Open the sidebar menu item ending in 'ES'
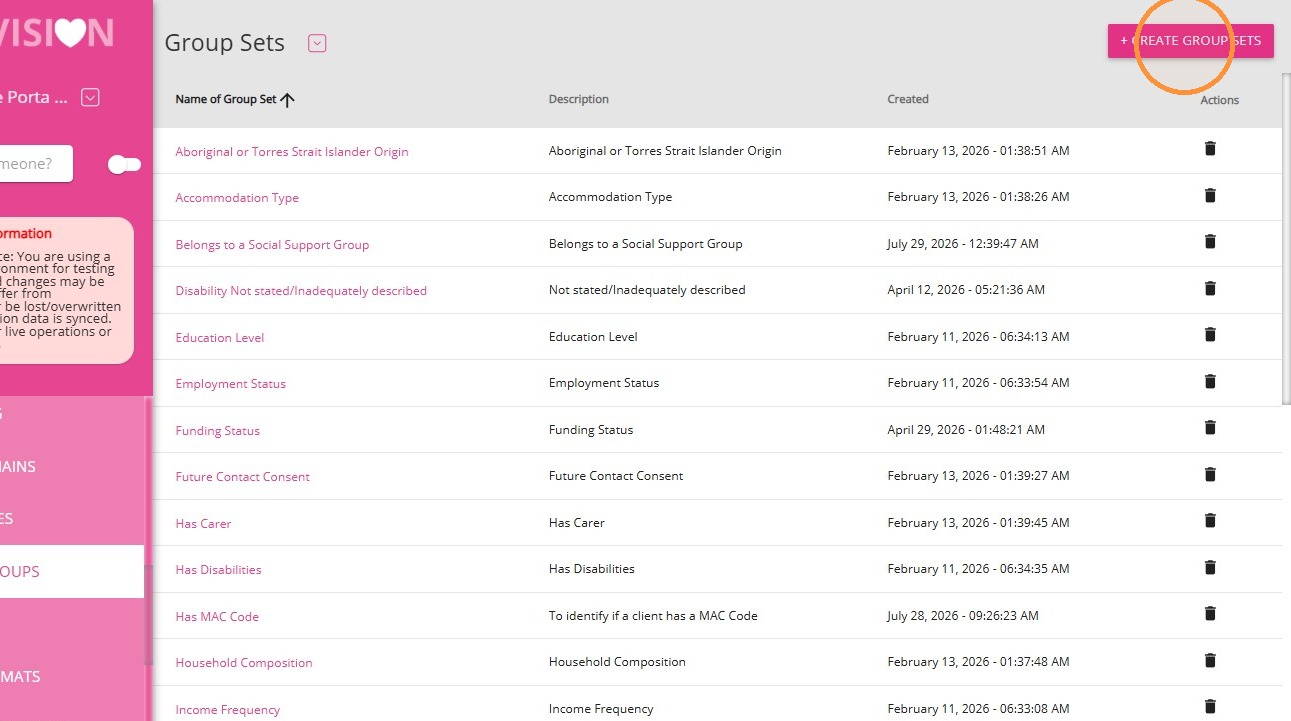The width and height of the screenshot is (1291, 721). (72, 519)
